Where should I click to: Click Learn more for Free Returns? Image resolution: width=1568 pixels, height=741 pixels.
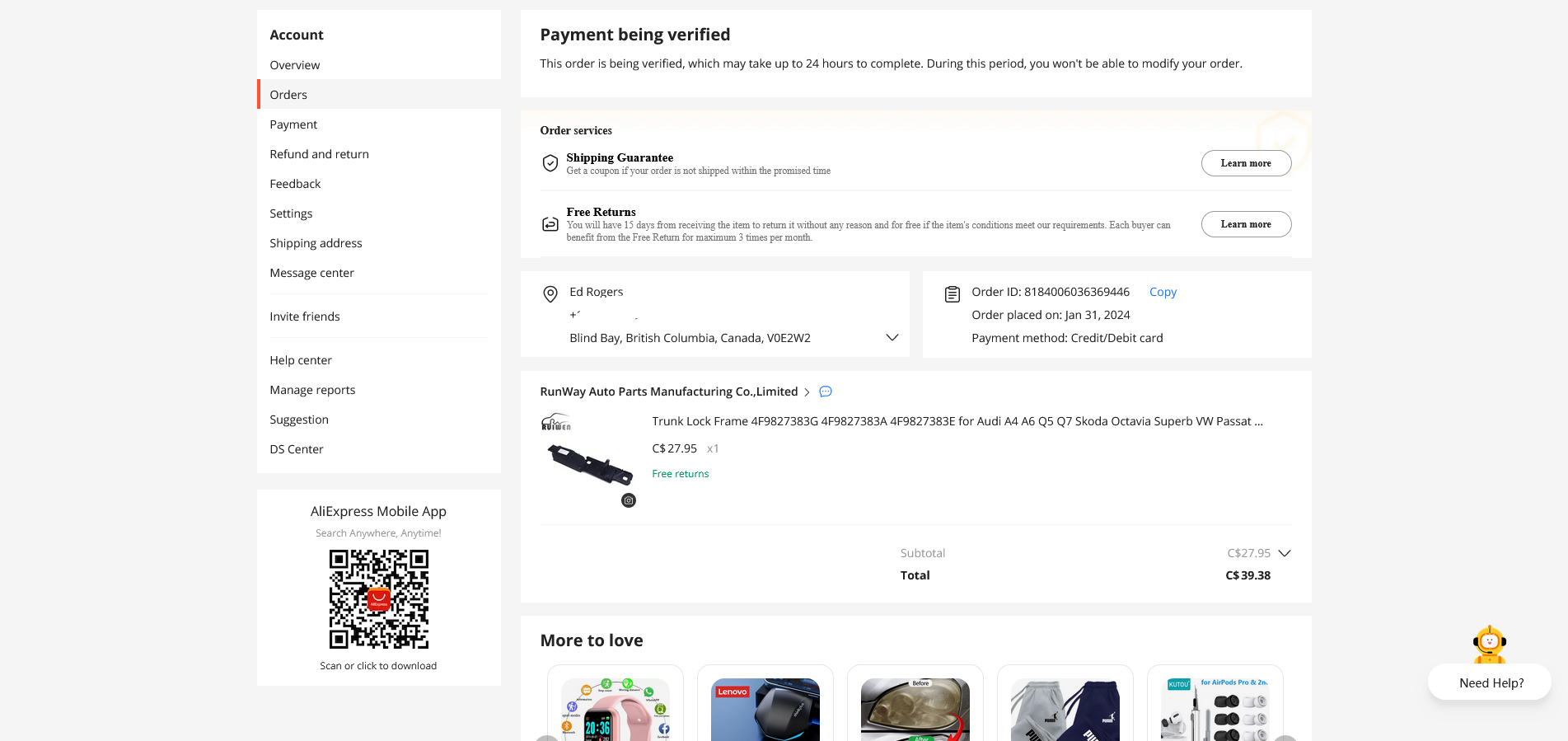click(1245, 224)
